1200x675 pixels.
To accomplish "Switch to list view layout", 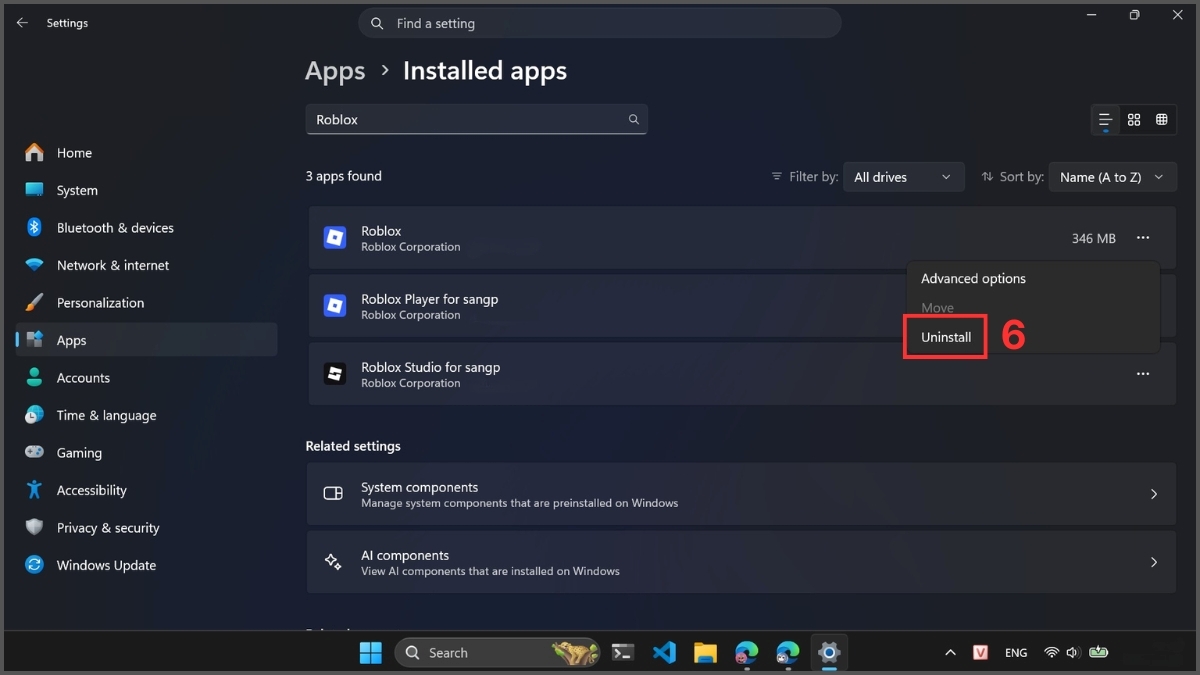I will [1105, 120].
